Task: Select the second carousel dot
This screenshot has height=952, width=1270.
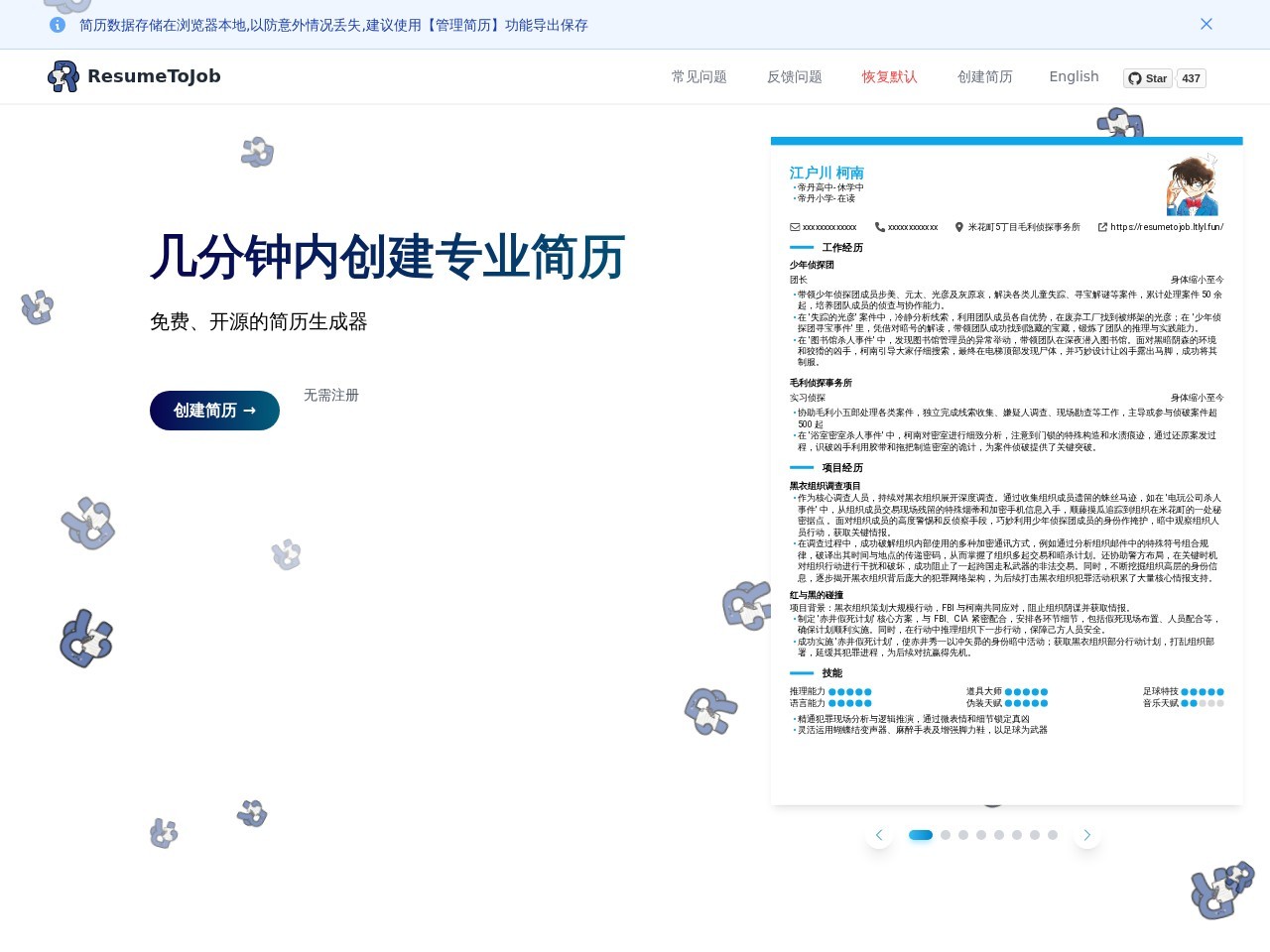Action: 946,835
